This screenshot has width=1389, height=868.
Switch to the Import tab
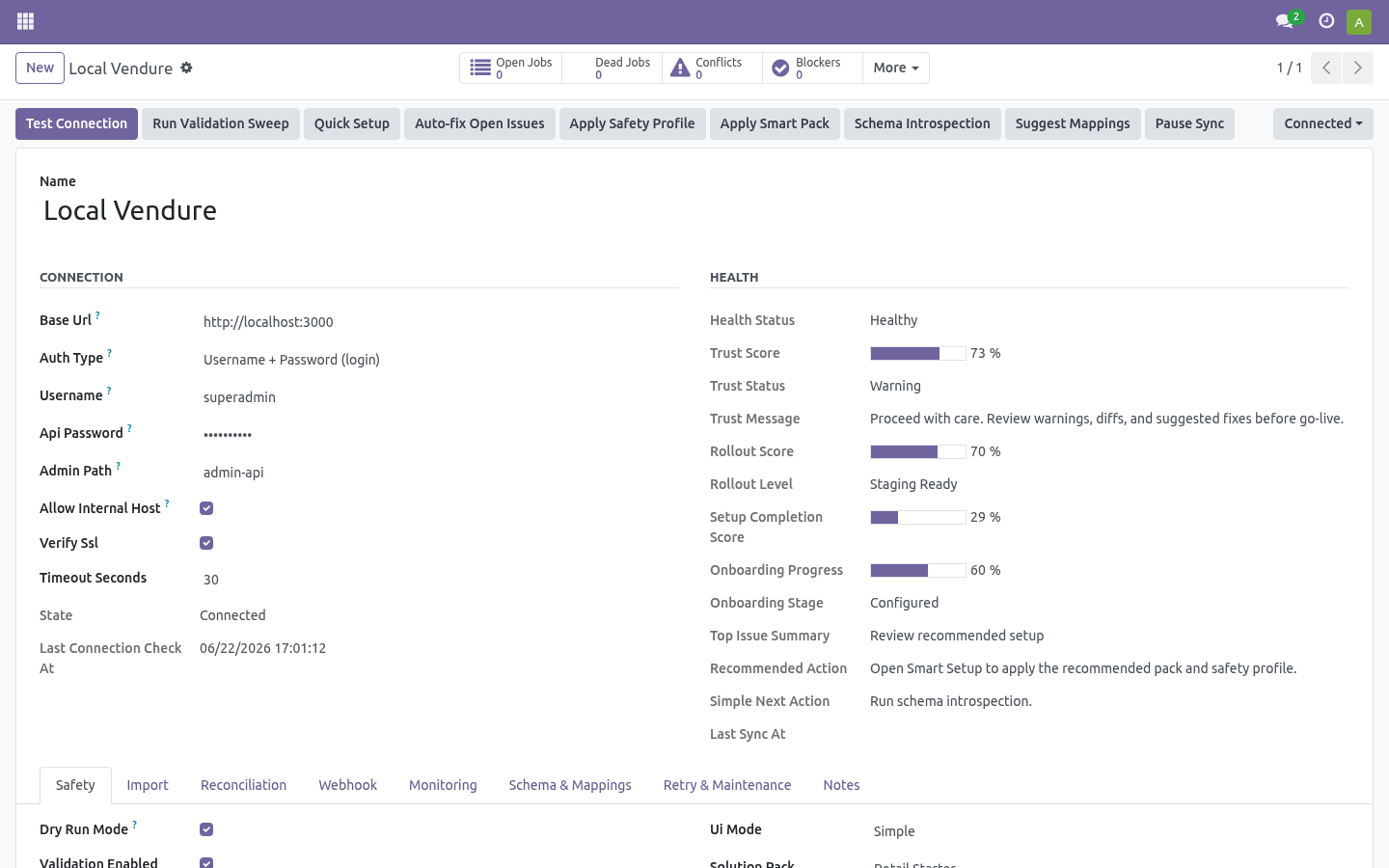tap(148, 785)
